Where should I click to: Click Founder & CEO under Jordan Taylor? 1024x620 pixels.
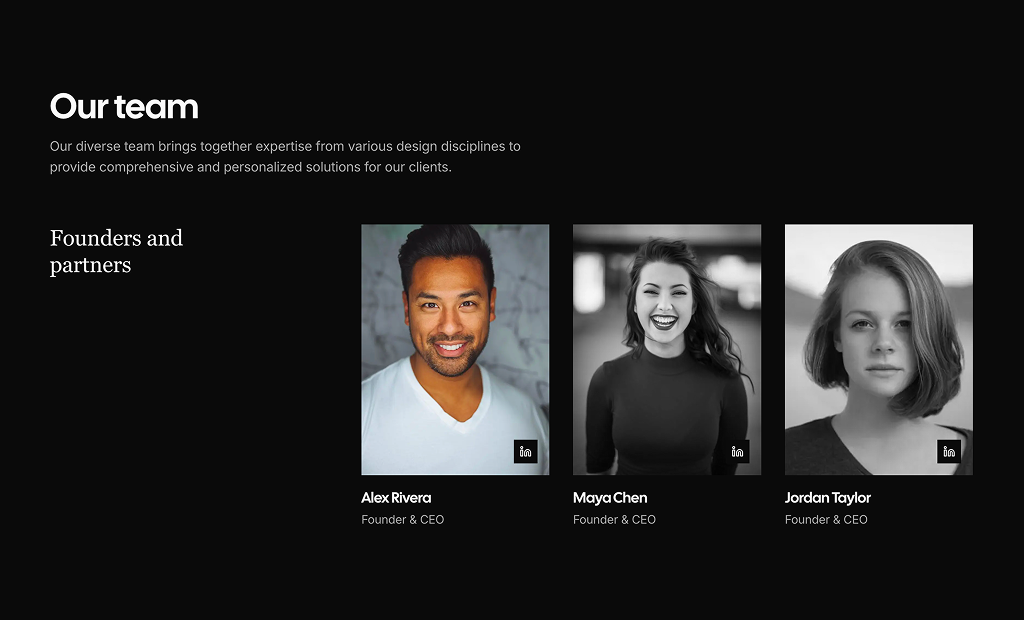click(x=826, y=520)
